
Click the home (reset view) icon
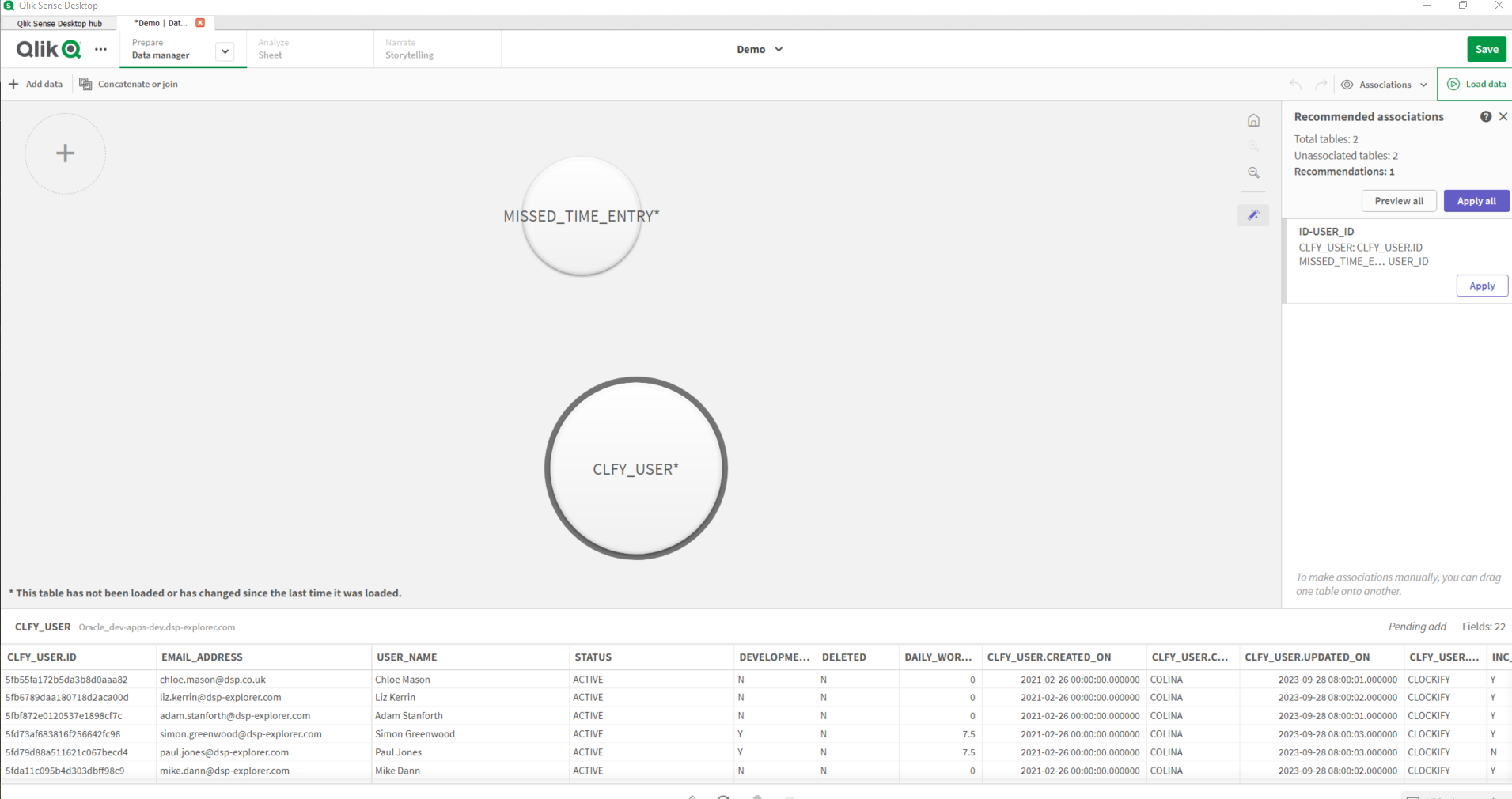point(1253,120)
